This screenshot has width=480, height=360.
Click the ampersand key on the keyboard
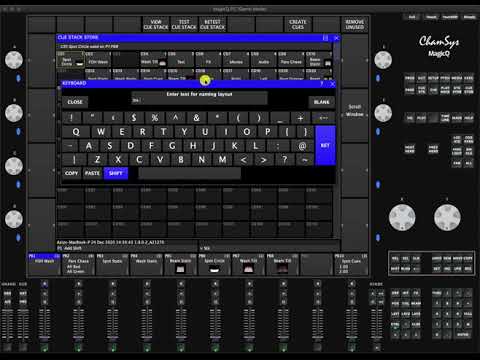(x=196, y=118)
